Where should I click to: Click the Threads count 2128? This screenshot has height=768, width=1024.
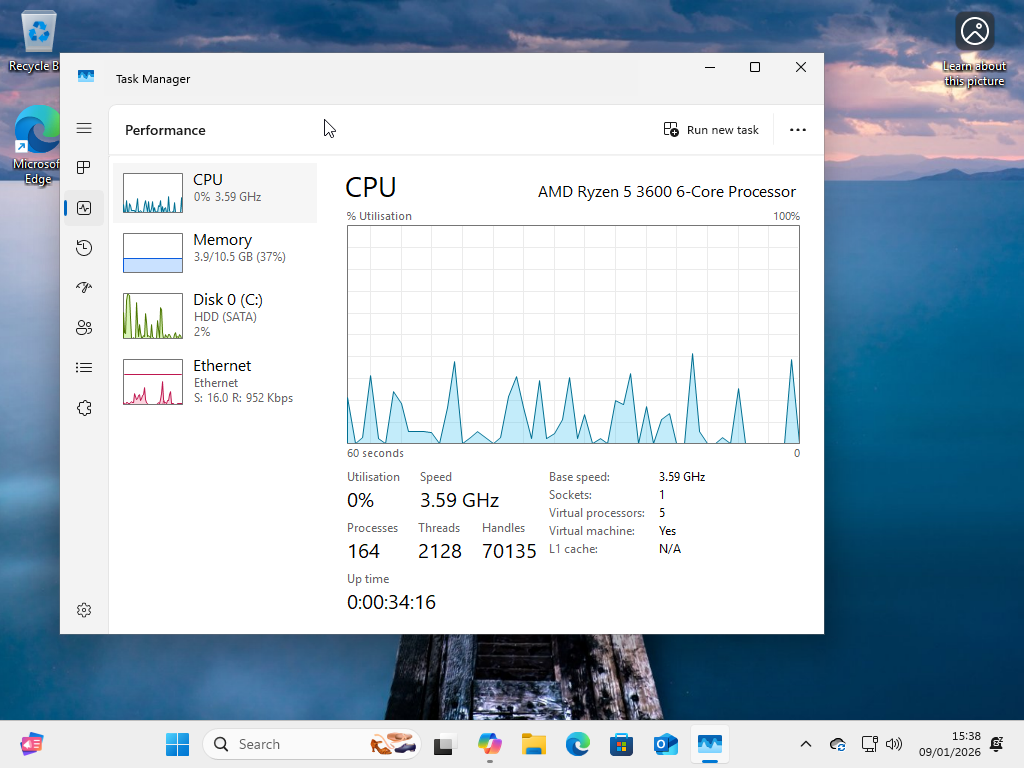click(x=440, y=551)
